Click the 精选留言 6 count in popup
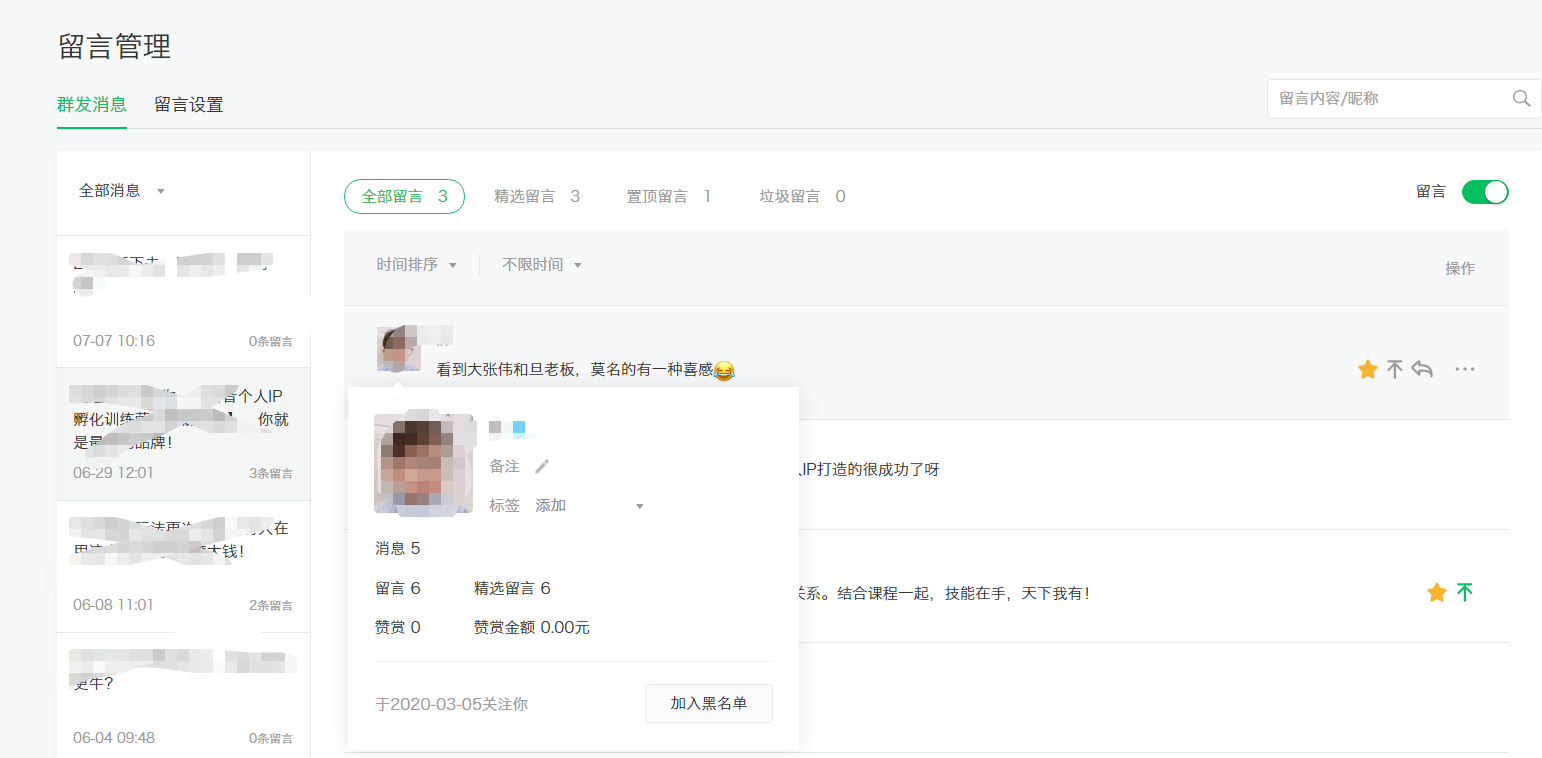 point(512,588)
